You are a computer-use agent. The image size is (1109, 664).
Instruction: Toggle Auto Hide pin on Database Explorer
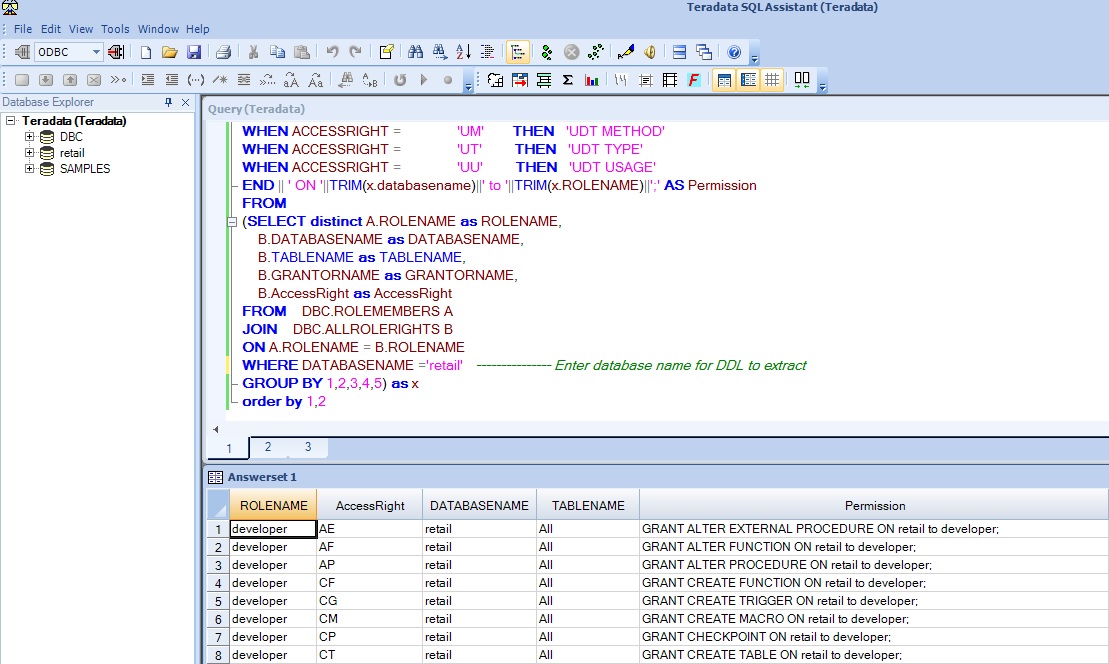pos(169,102)
